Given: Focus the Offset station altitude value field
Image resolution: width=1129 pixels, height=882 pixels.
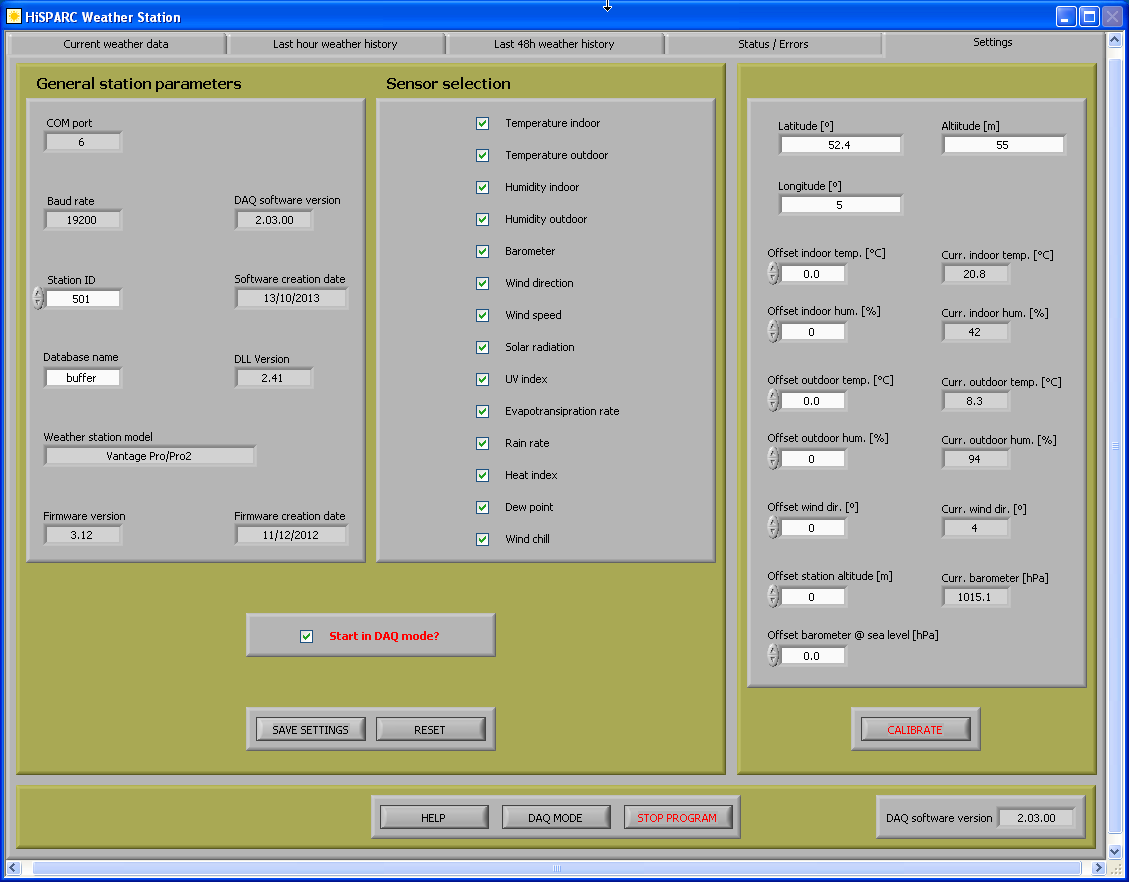Looking at the screenshot, I should tap(812, 597).
